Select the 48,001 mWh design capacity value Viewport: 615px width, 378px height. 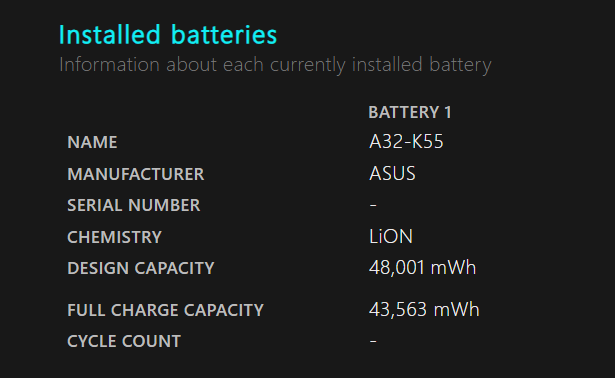[x=422, y=268]
